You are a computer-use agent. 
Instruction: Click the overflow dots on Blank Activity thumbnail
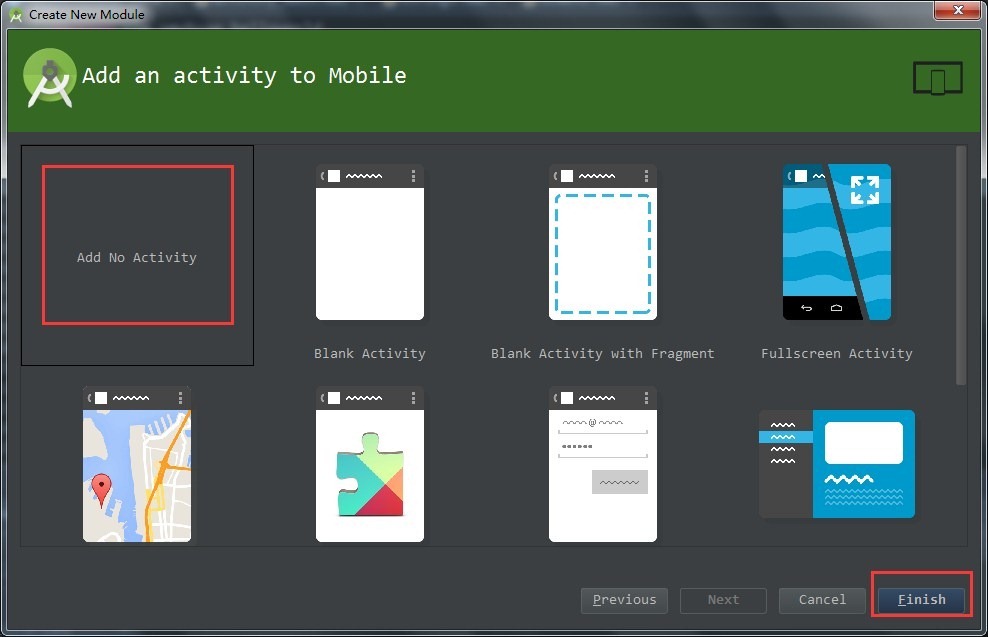point(413,176)
